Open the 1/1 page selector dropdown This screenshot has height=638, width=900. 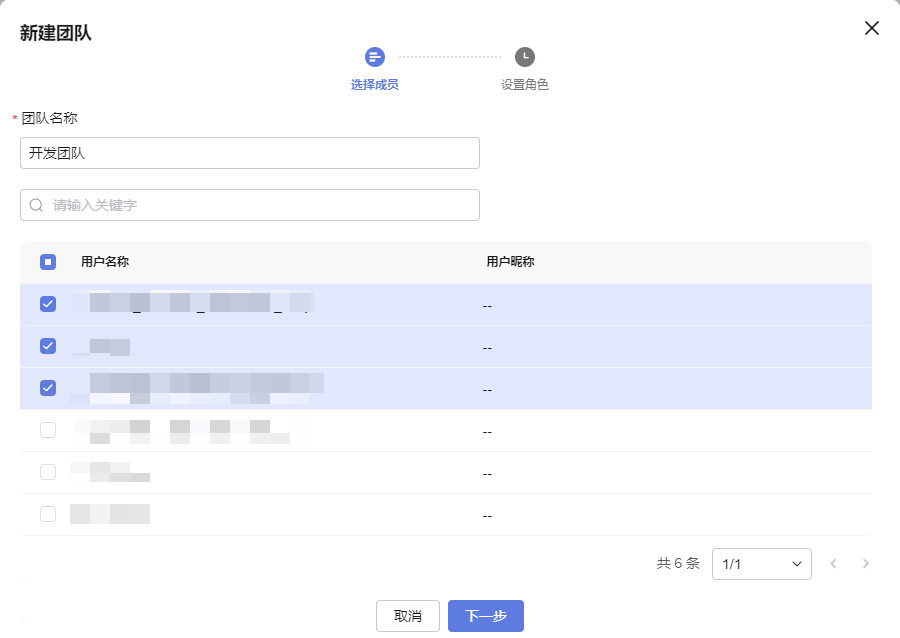[x=761, y=564]
